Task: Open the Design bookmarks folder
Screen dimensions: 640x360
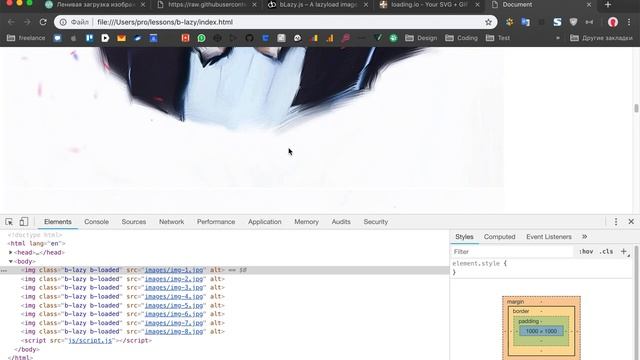Action: click(421, 38)
